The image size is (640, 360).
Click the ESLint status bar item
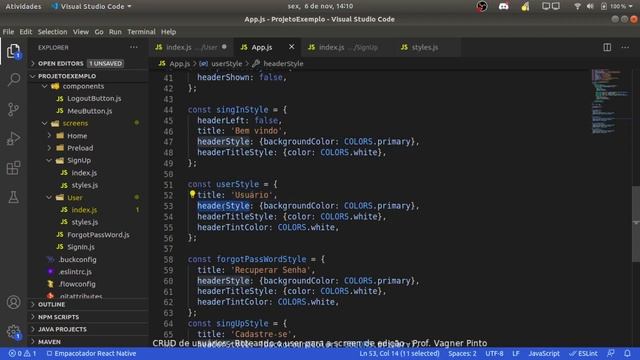584,353
